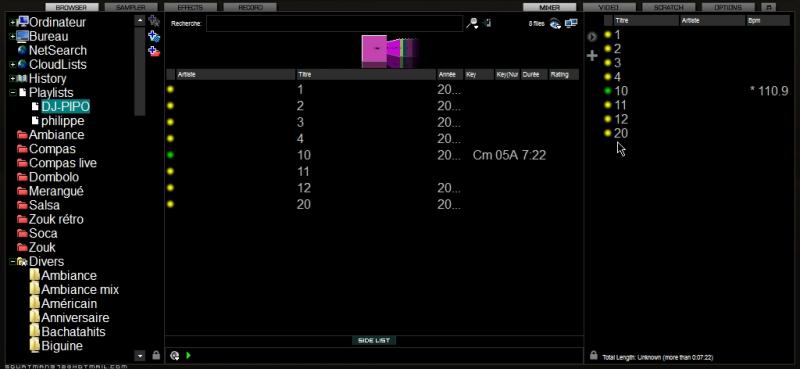
Task: Open the OPTIONS tab
Action: tap(729, 8)
